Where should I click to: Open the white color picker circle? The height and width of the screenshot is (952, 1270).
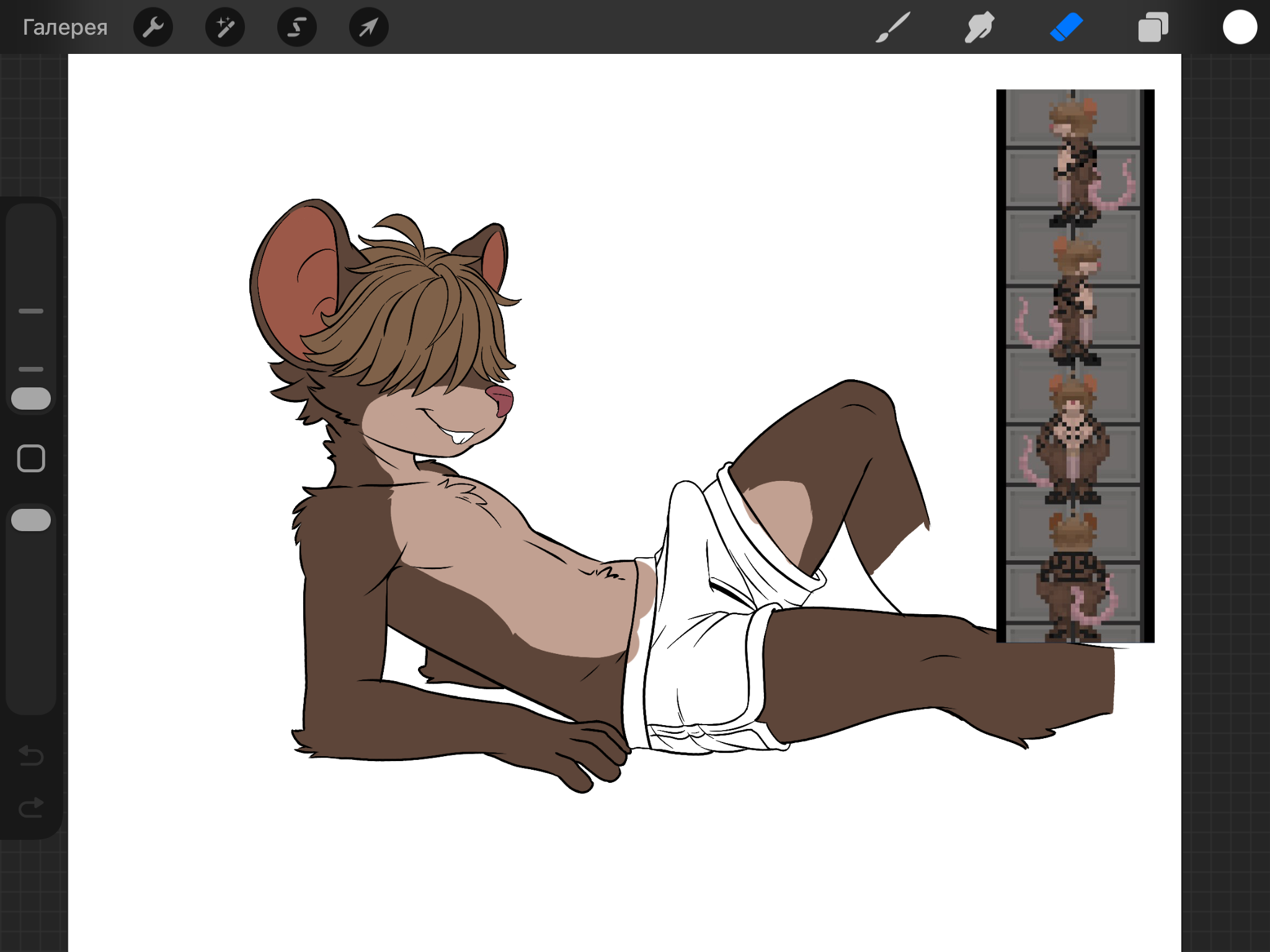[x=1240, y=27]
